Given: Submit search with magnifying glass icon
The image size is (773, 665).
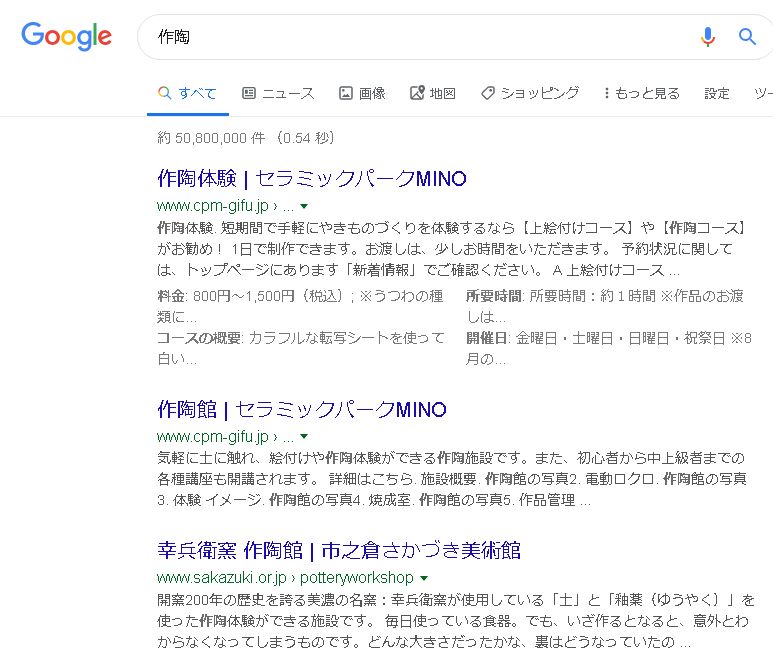Looking at the screenshot, I should [x=747, y=36].
